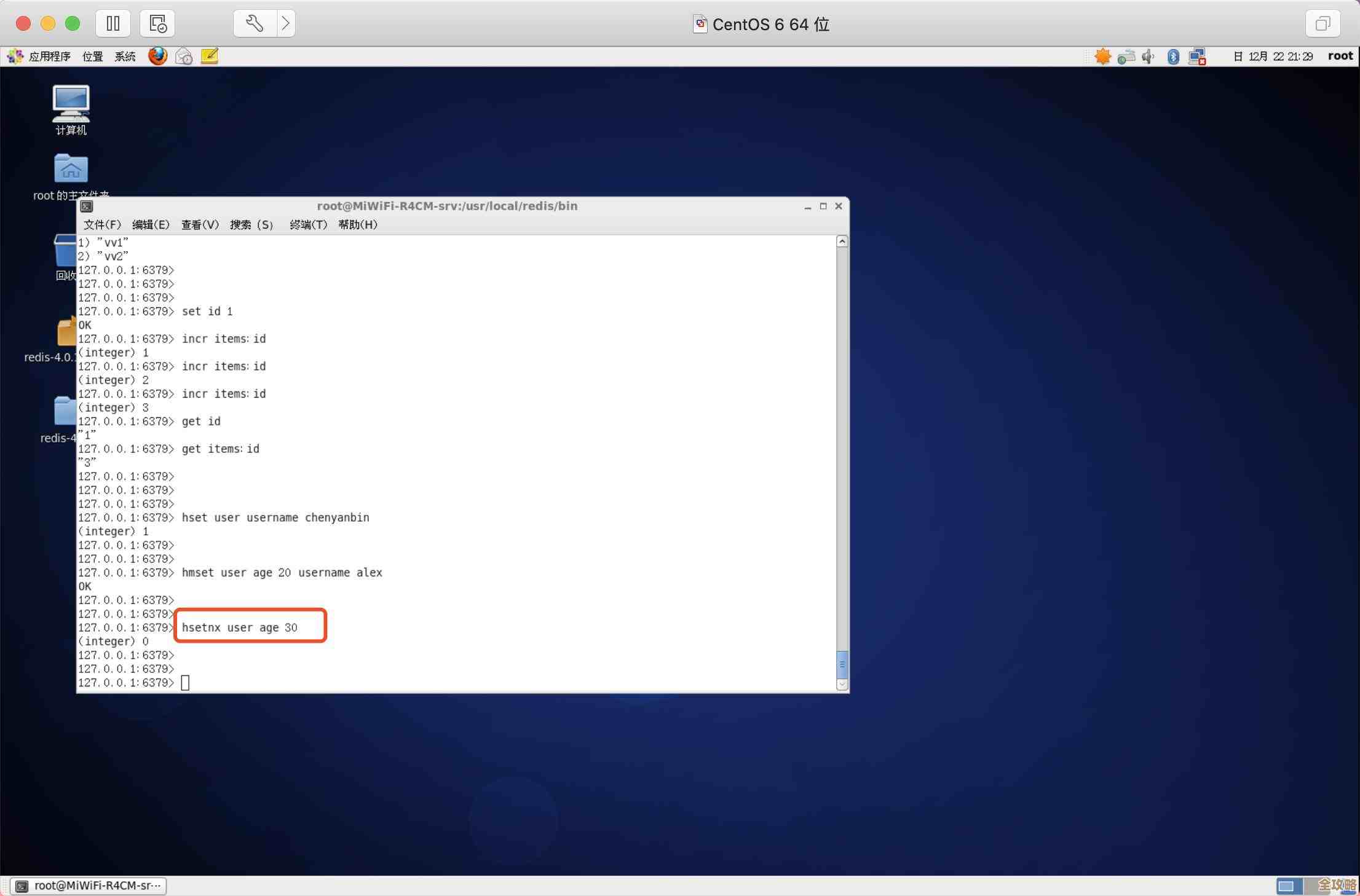Screen dimensions: 1360x896
Task: Open the terminal 帮助(H) menu
Action: pos(358,224)
